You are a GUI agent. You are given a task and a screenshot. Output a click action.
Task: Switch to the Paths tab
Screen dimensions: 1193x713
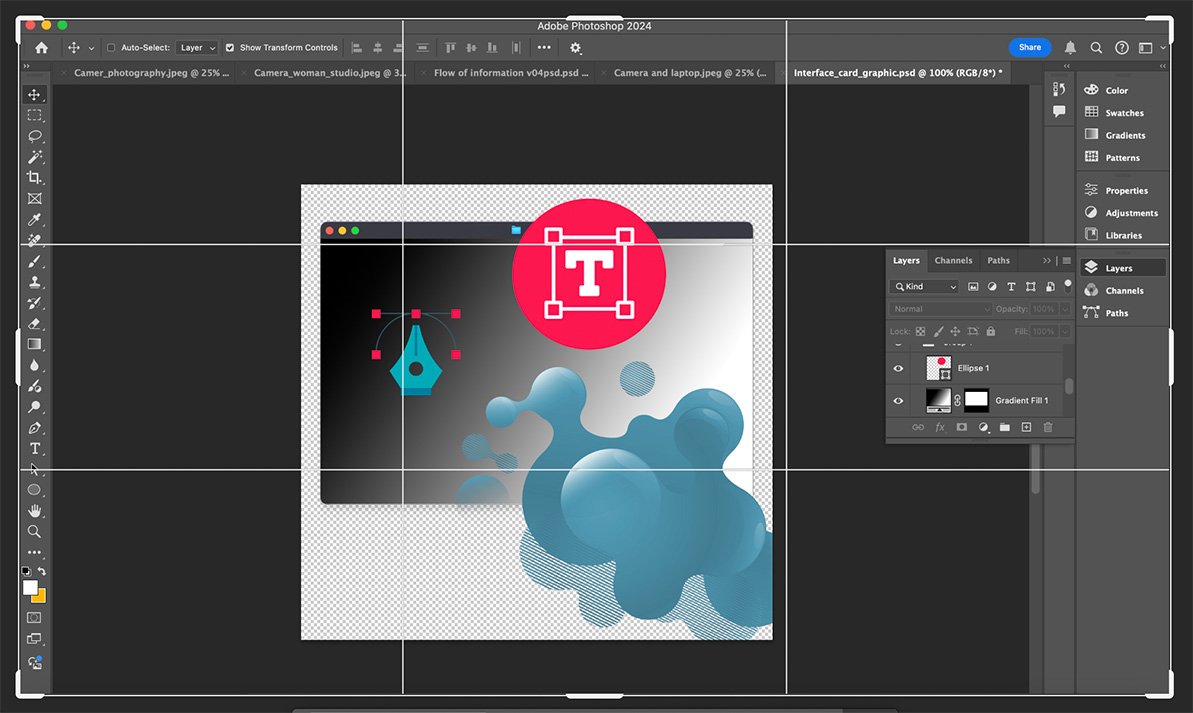[998, 260]
